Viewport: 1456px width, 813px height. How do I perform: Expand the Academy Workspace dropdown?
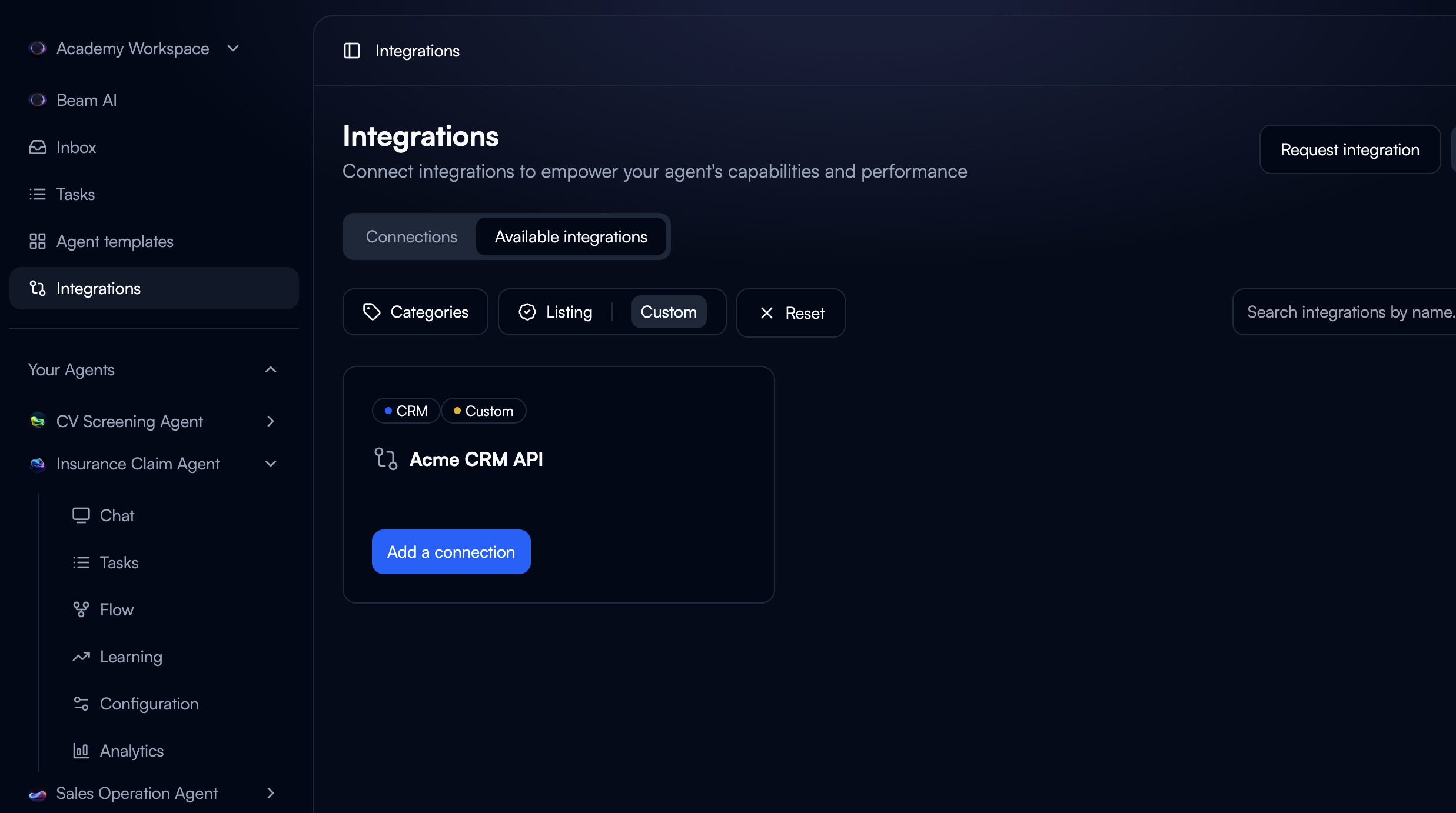pyautogui.click(x=233, y=48)
